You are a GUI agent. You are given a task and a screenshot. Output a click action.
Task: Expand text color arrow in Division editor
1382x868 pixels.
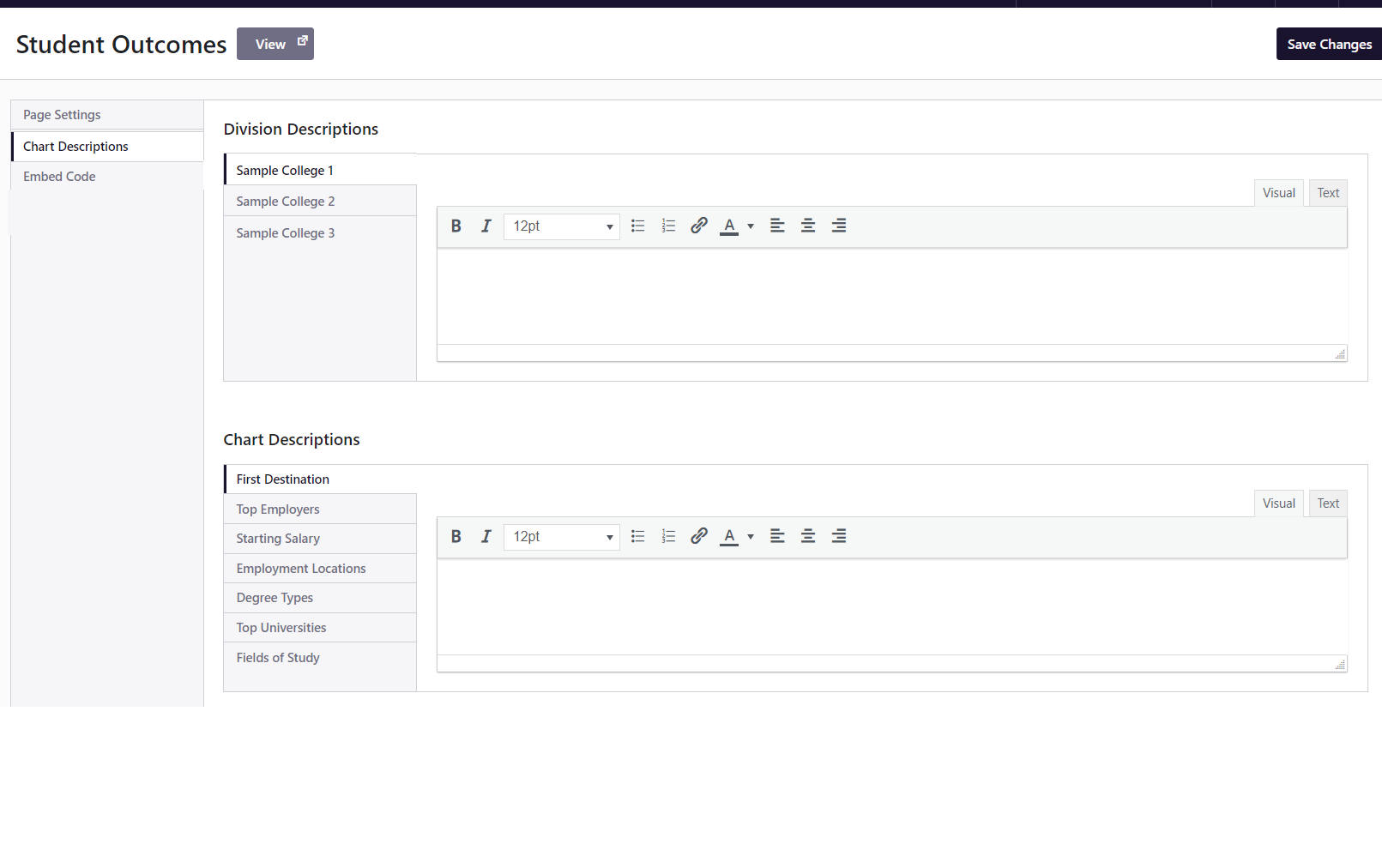click(751, 226)
